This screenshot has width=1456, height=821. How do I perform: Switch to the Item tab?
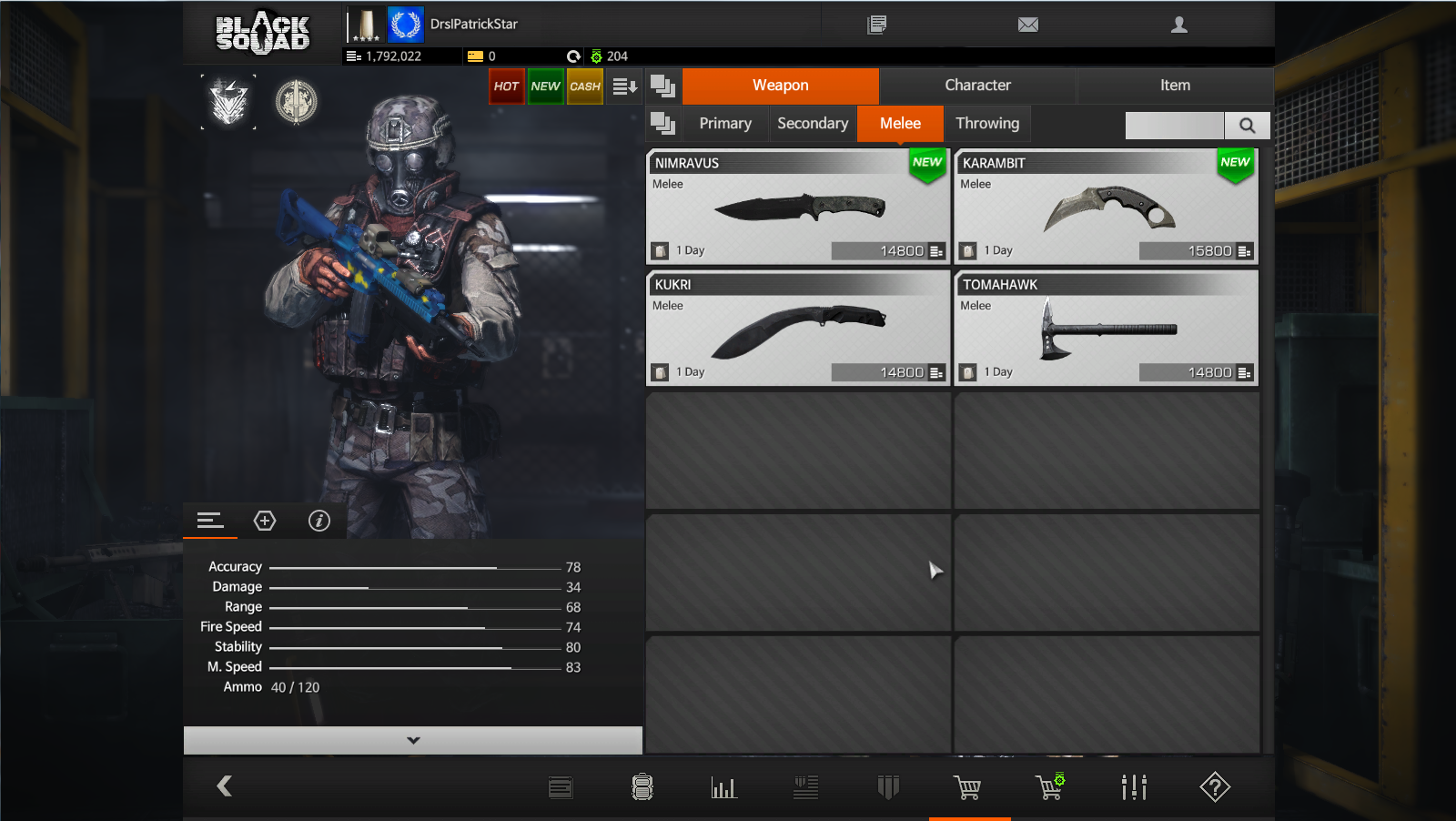[x=1176, y=86]
